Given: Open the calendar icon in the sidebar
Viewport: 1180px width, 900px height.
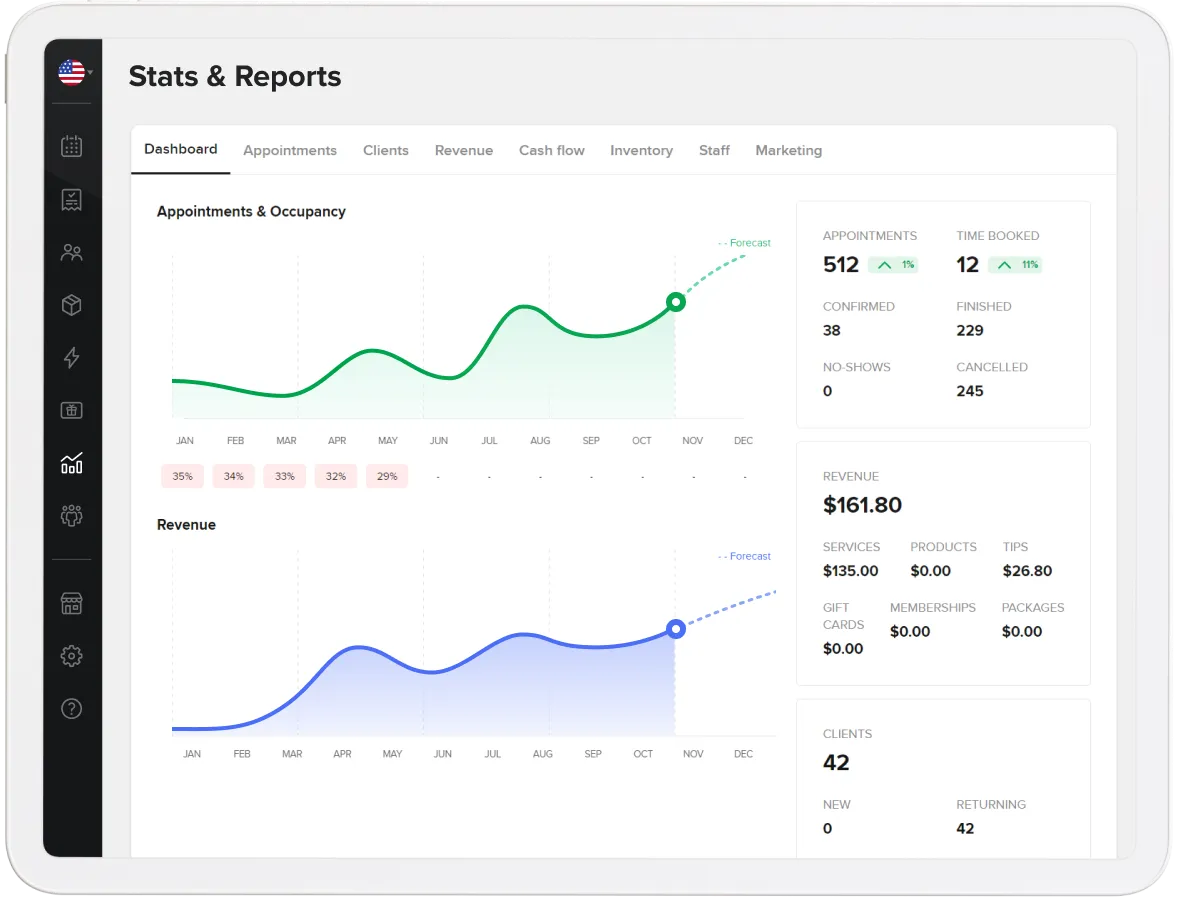Looking at the screenshot, I should pos(72,147).
